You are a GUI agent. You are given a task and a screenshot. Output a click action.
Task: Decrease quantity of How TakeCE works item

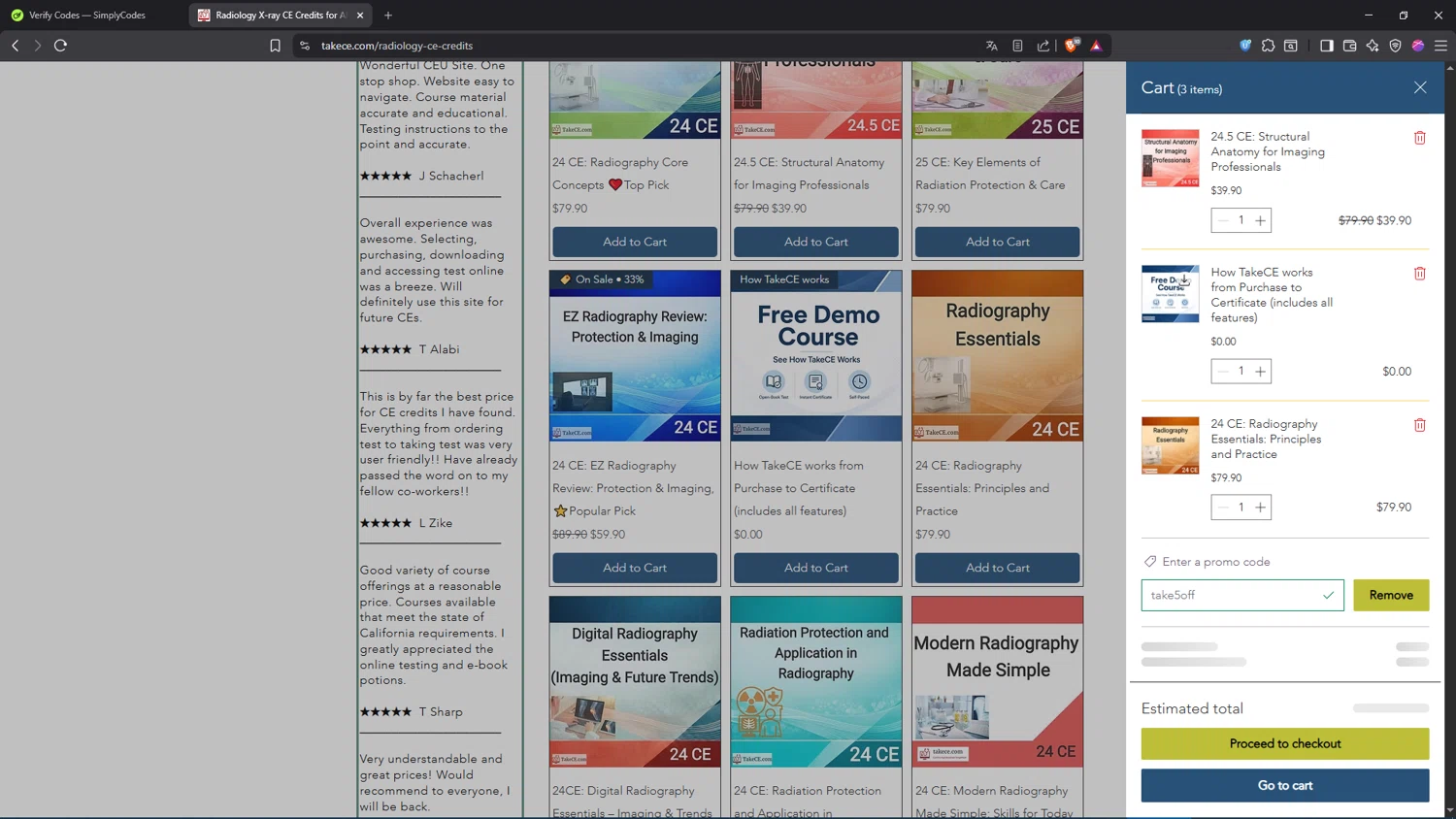(x=1222, y=371)
